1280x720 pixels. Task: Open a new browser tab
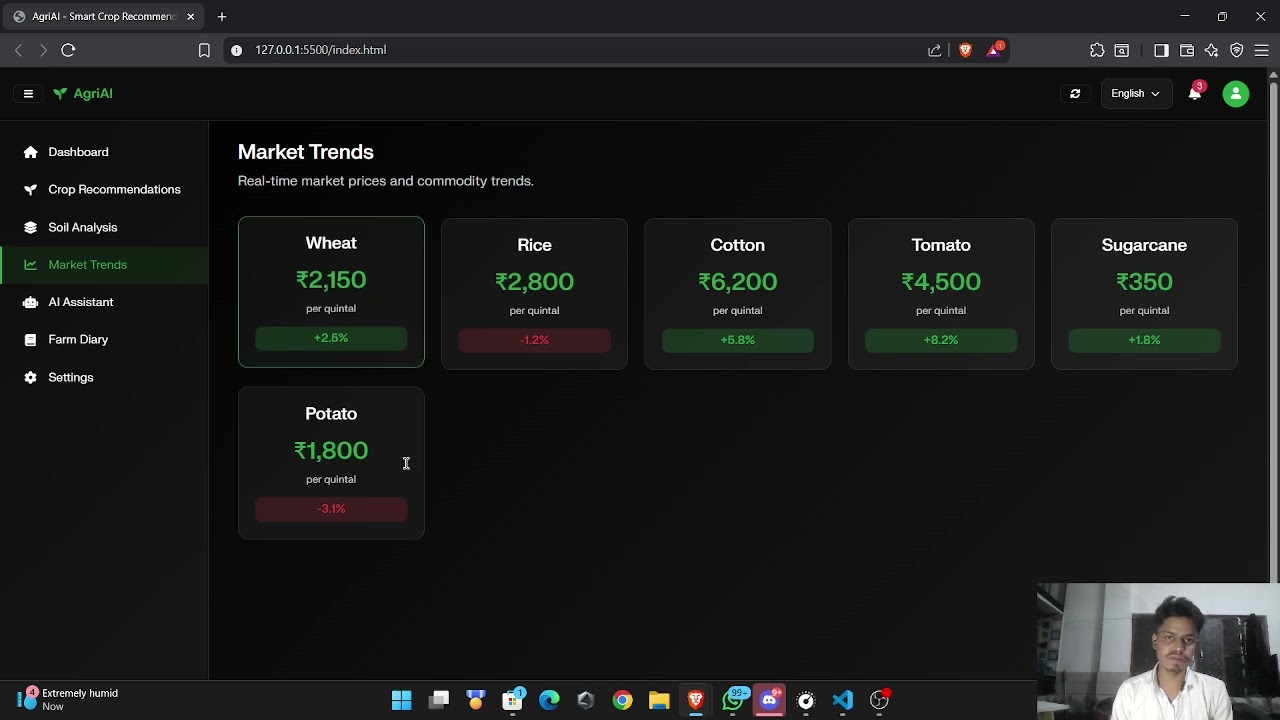coord(222,17)
